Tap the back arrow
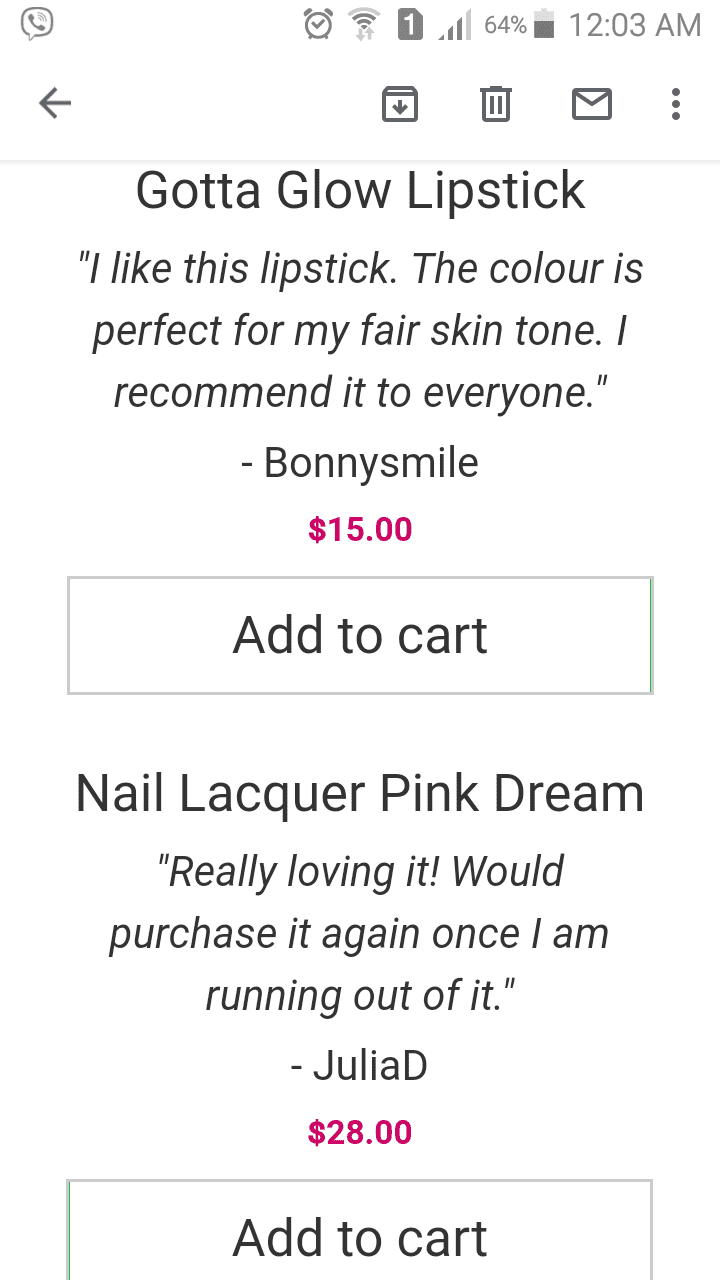The width and height of the screenshot is (720, 1280). [x=55, y=103]
